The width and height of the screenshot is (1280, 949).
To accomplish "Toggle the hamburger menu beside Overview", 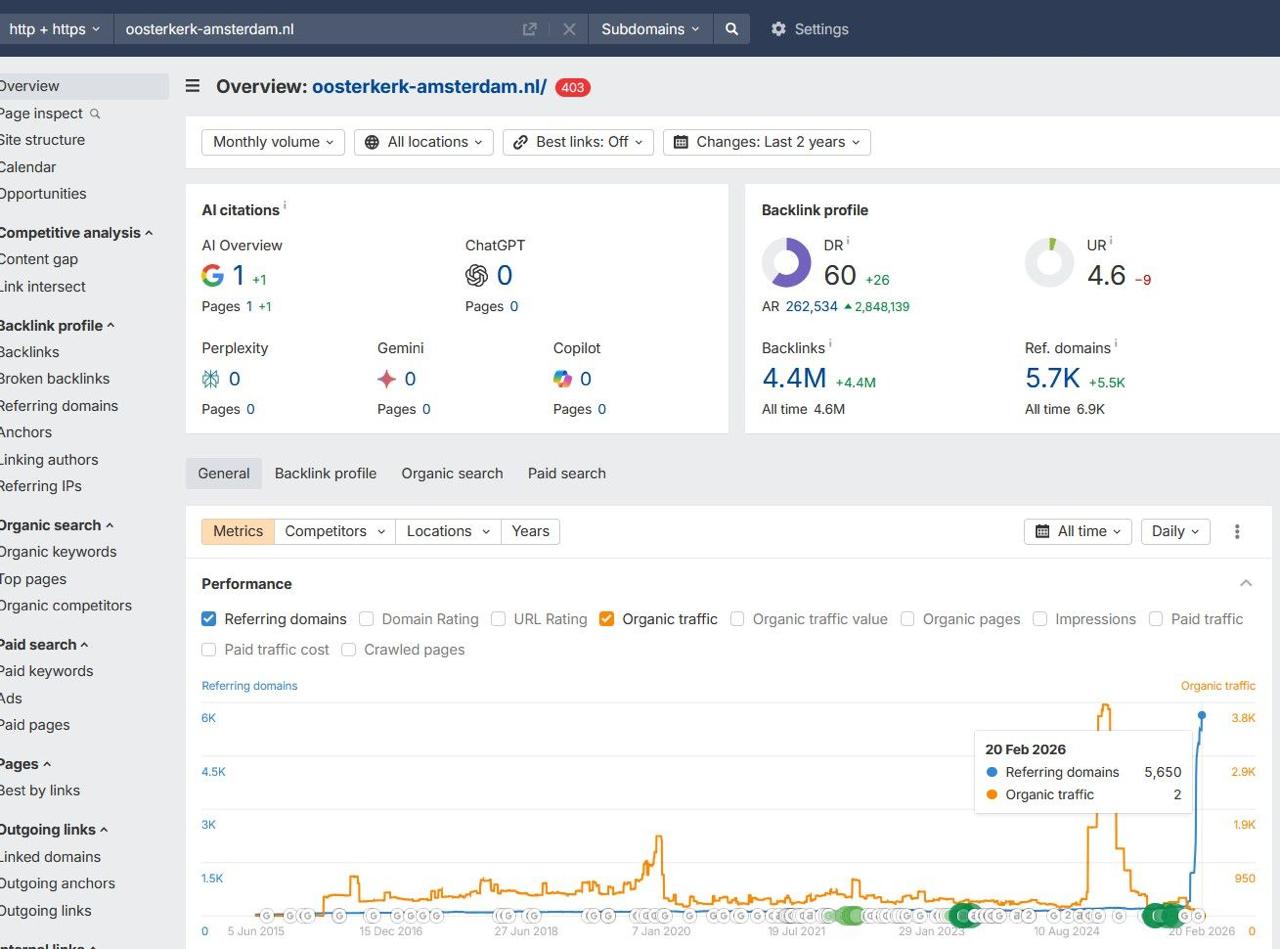I will tap(193, 86).
